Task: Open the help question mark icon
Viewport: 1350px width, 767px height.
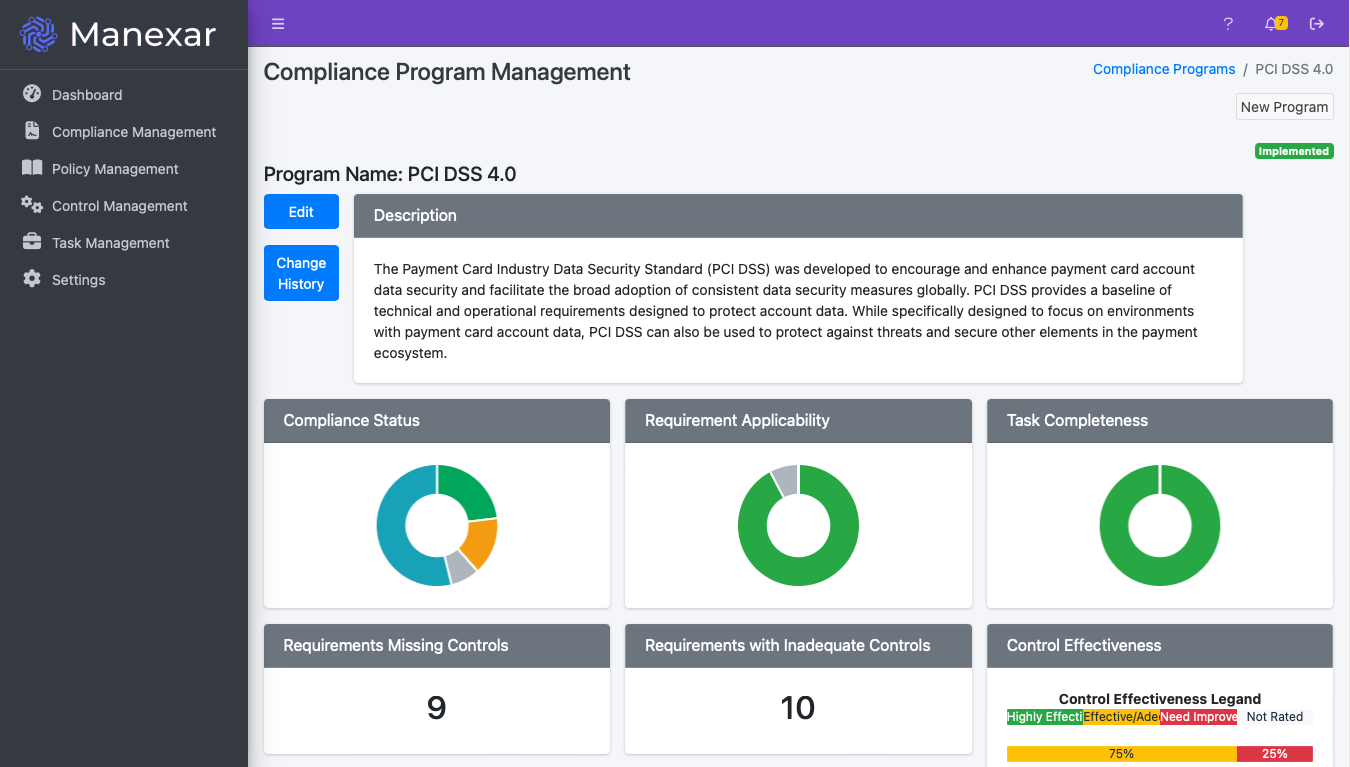Action: click(x=1228, y=24)
